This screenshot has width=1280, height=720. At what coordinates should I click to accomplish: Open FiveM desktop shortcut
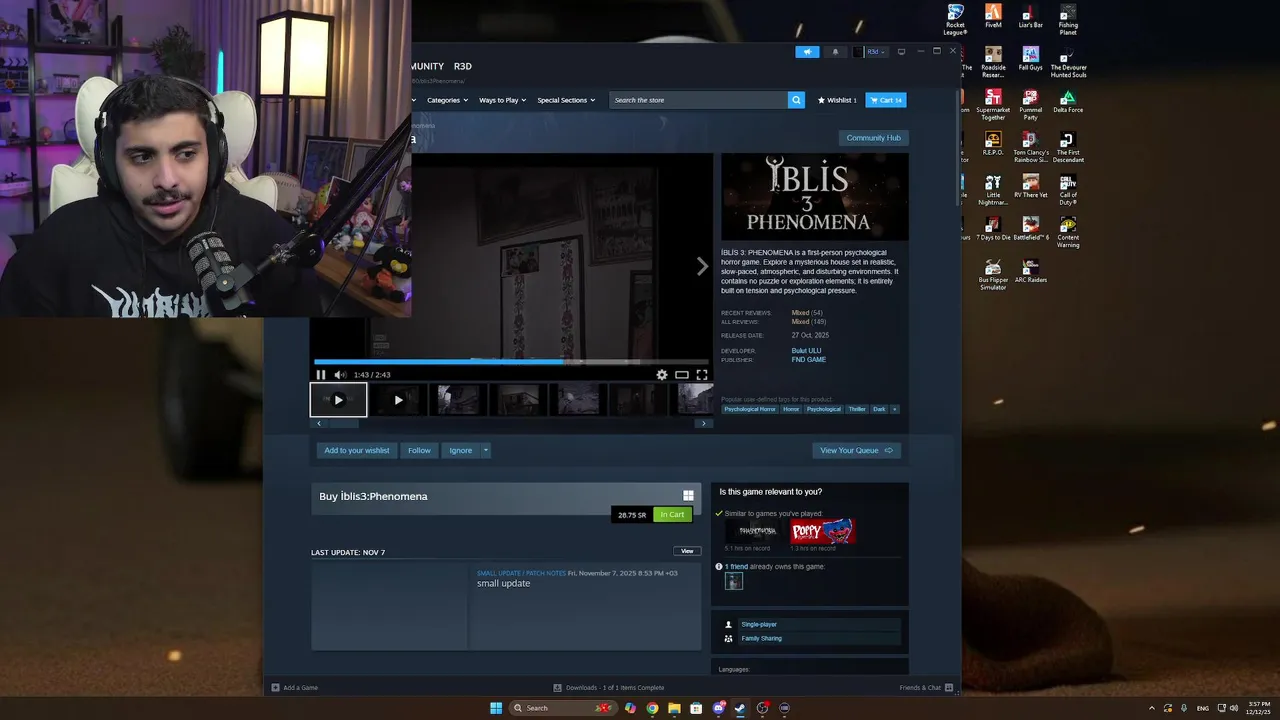993,16
